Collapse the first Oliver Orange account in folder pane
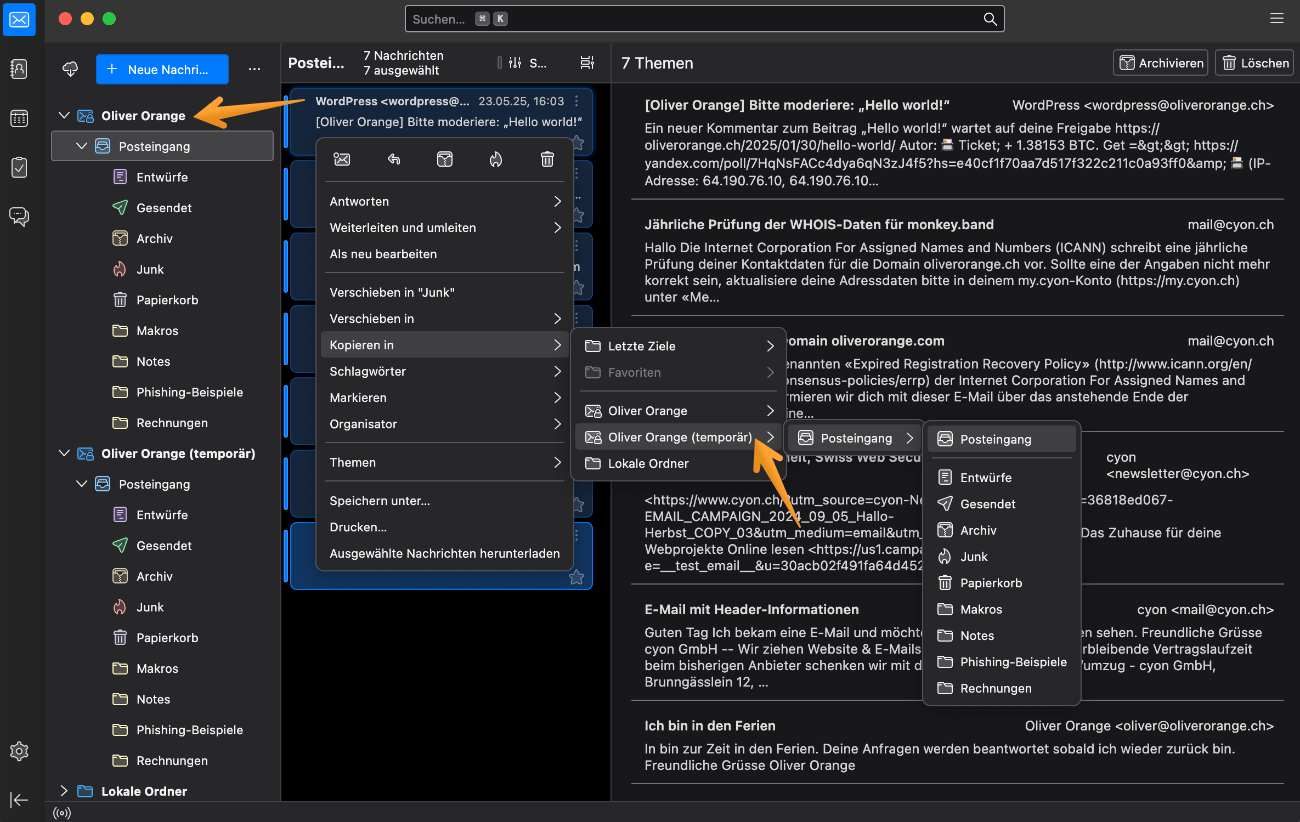The width and height of the screenshot is (1300, 822). (x=65, y=116)
